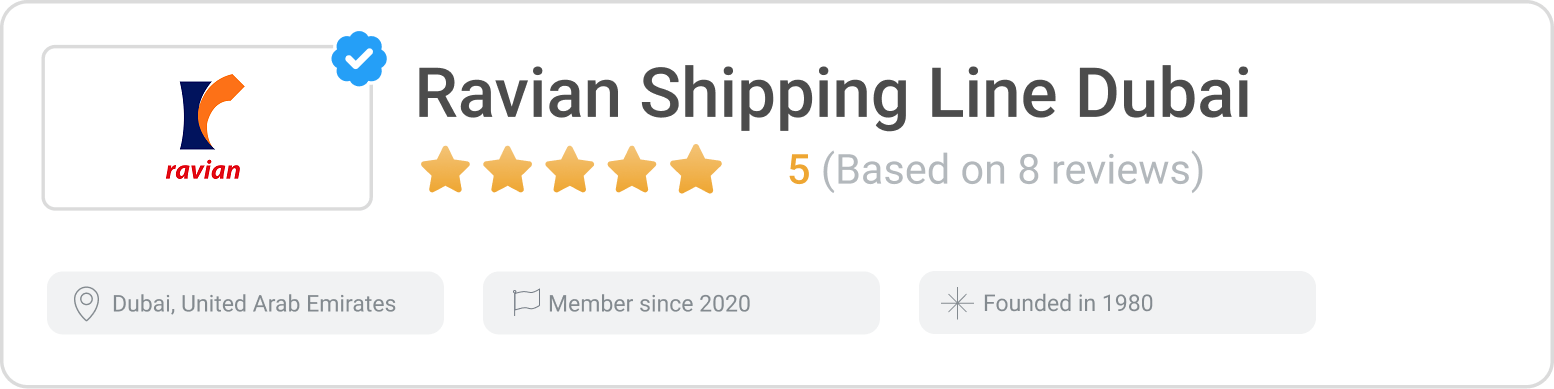
Task: Click the starburst icon beside Founded in
Action: [958, 303]
